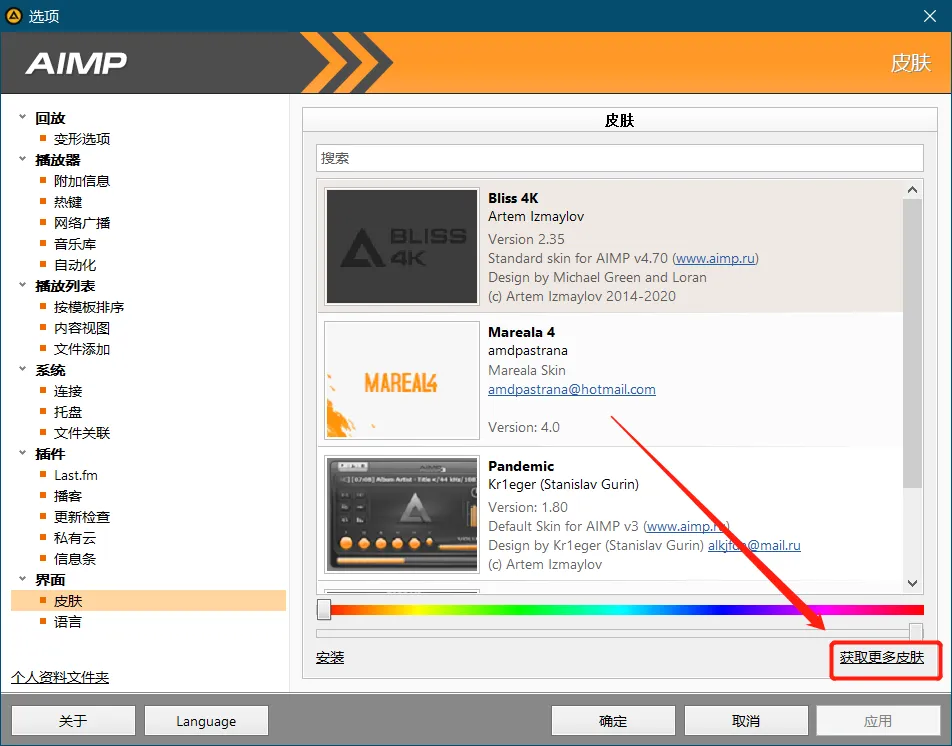Click the rainbow hue slider handle
Viewport: 952px width, 746px height.
(x=324, y=609)
